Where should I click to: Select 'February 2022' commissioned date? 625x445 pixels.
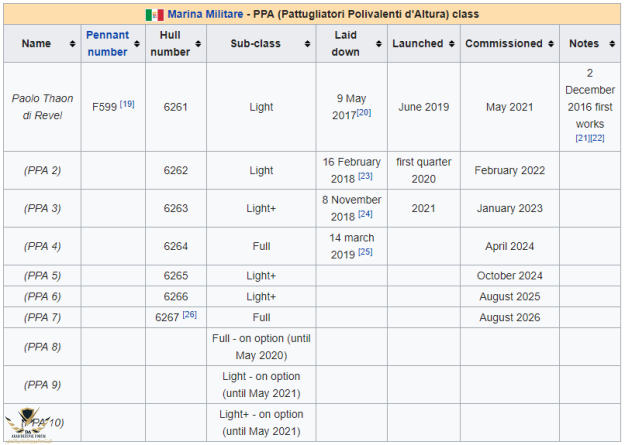coord(509,170)
